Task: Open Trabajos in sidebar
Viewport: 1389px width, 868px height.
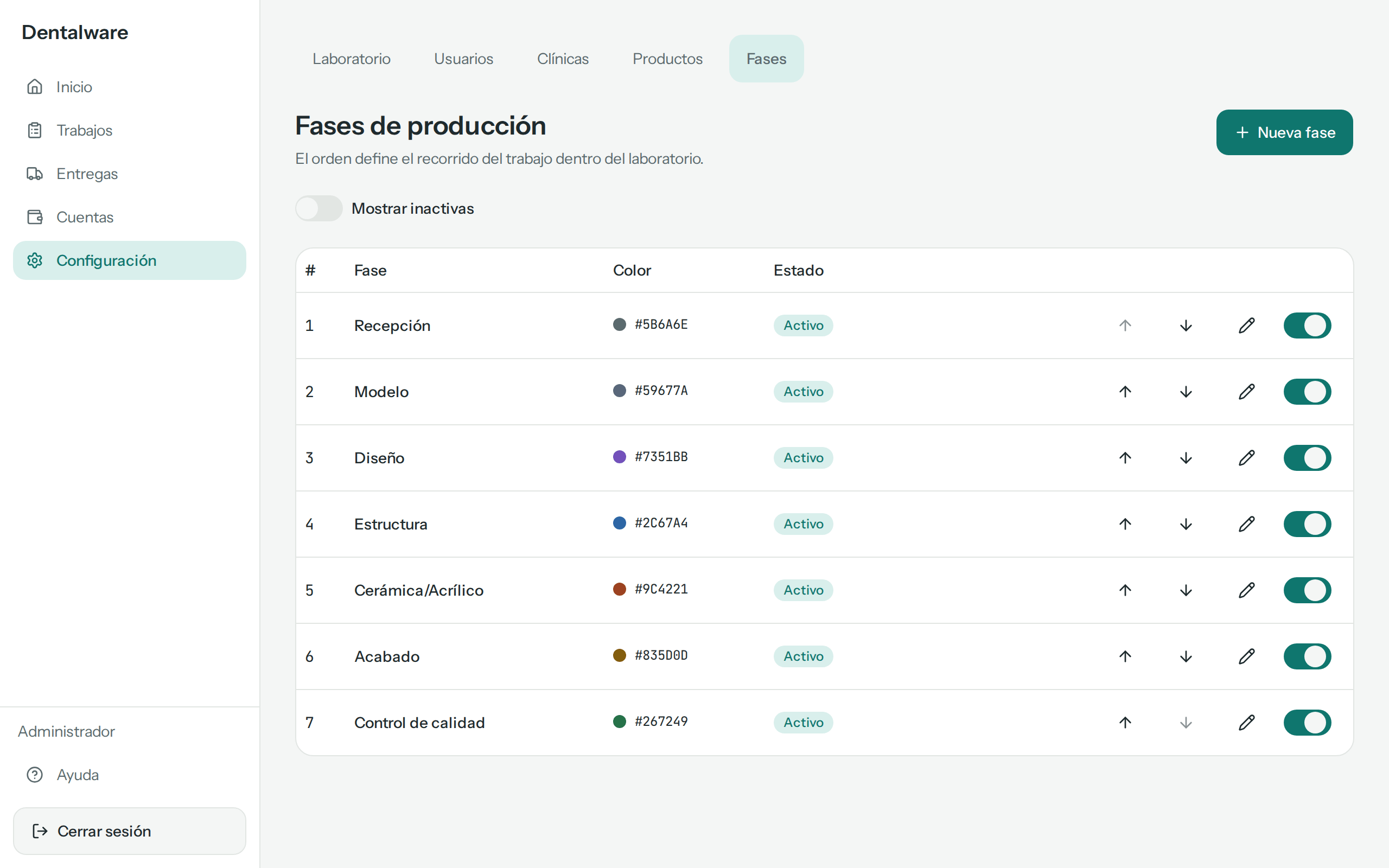Action: 130,130
